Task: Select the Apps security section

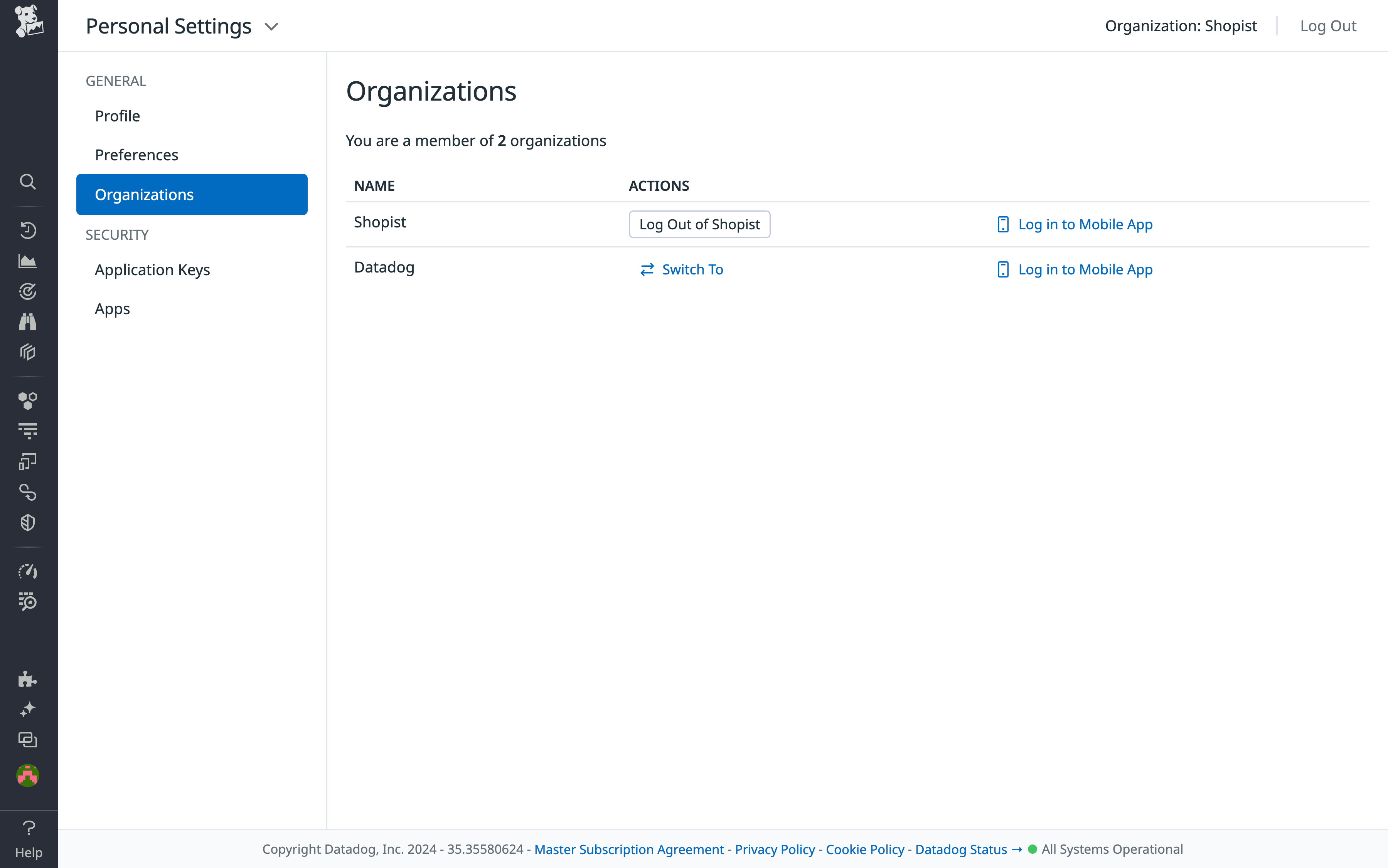Action: coord(112,308)
